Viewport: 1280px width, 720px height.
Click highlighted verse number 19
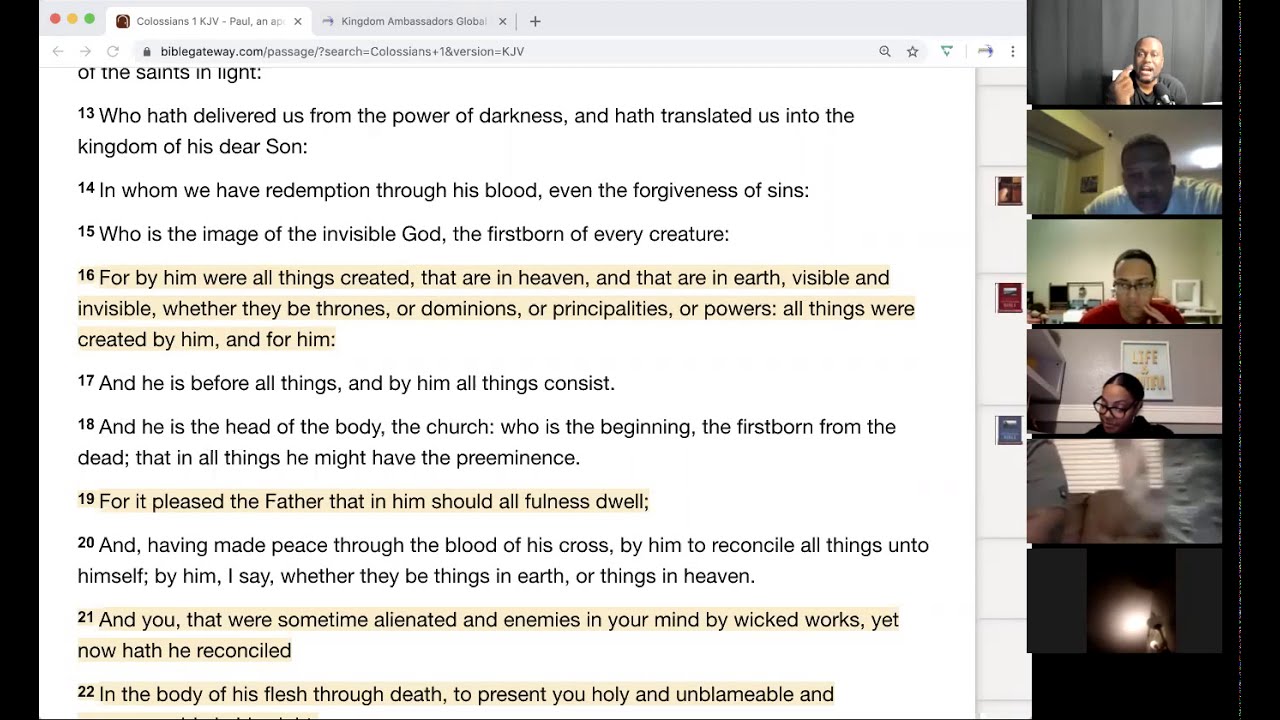click(x=86, y=499)
